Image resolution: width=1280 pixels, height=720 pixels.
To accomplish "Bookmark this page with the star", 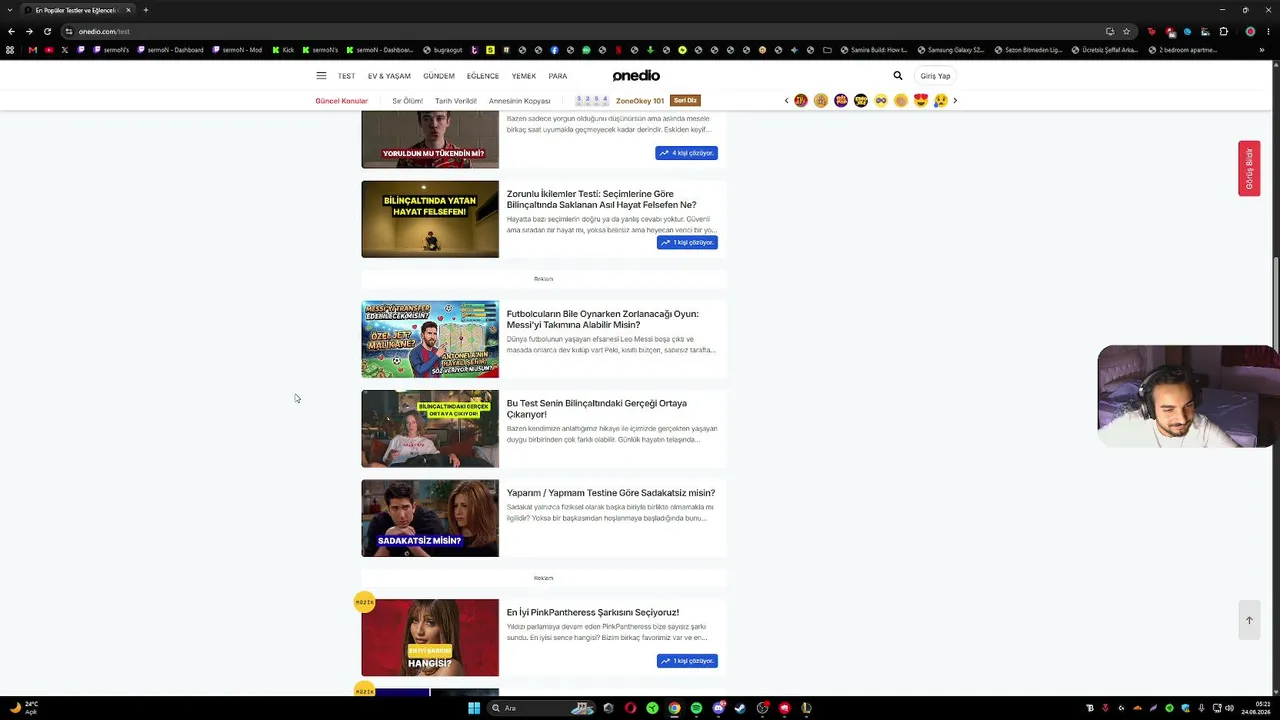I will coord(1127,31).
